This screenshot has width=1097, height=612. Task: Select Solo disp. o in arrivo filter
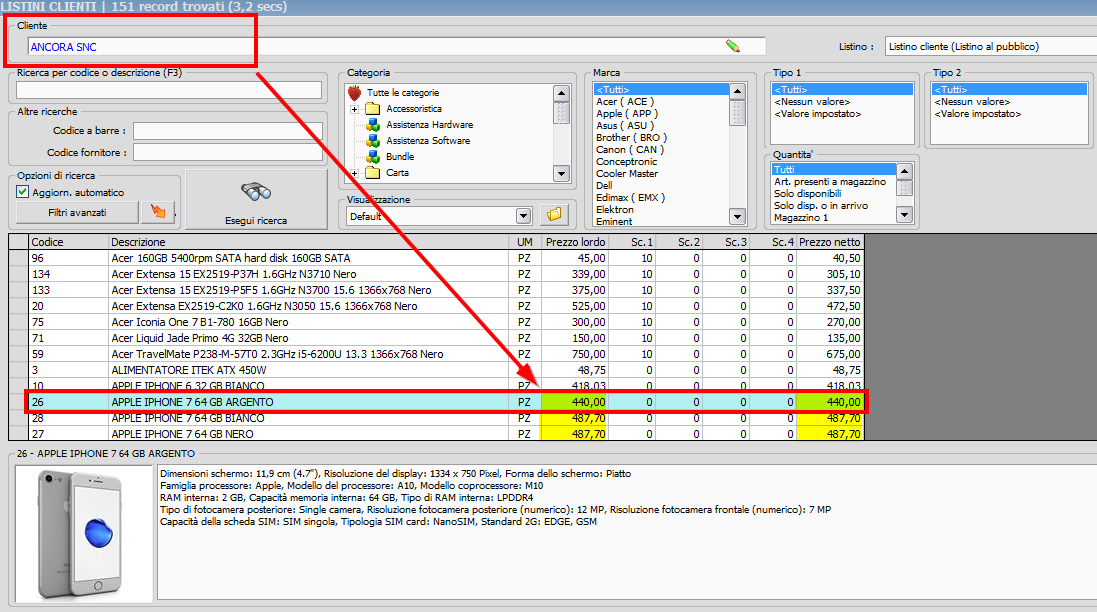(x=821, y=205)
